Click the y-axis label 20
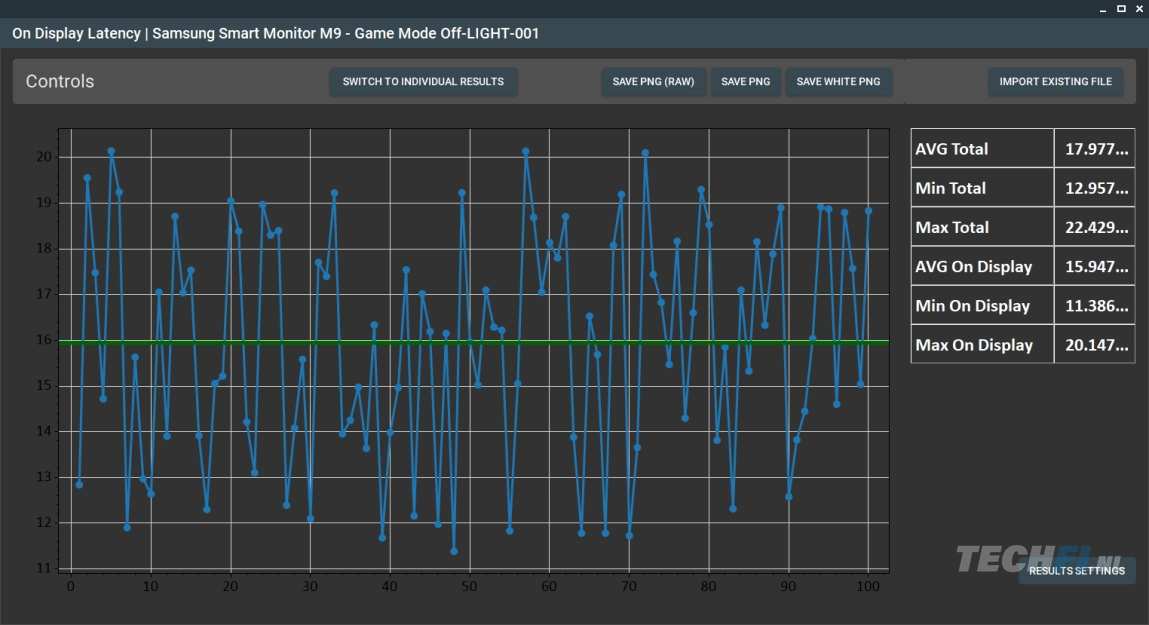Screen dimensions: 1149x625 44,157
